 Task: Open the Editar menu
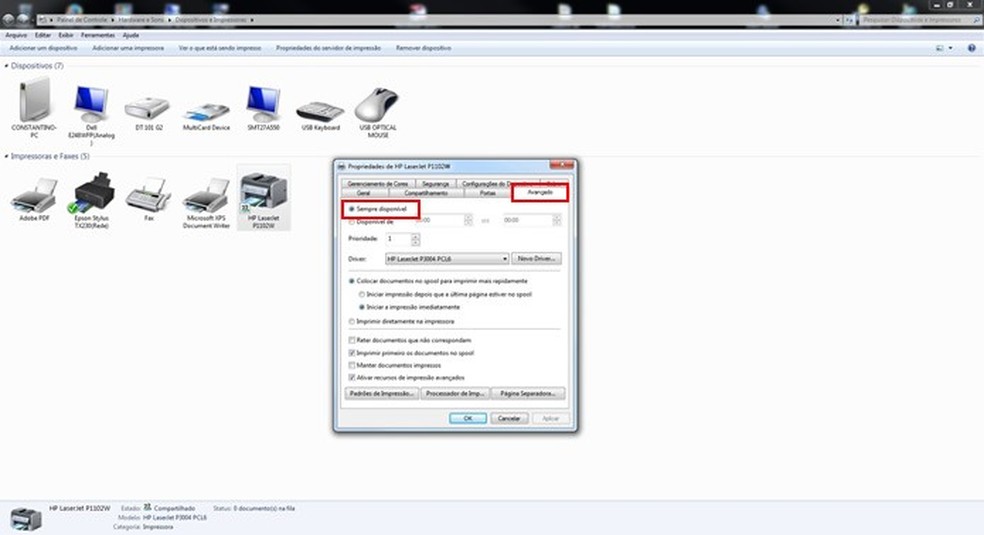coord(43,35)
